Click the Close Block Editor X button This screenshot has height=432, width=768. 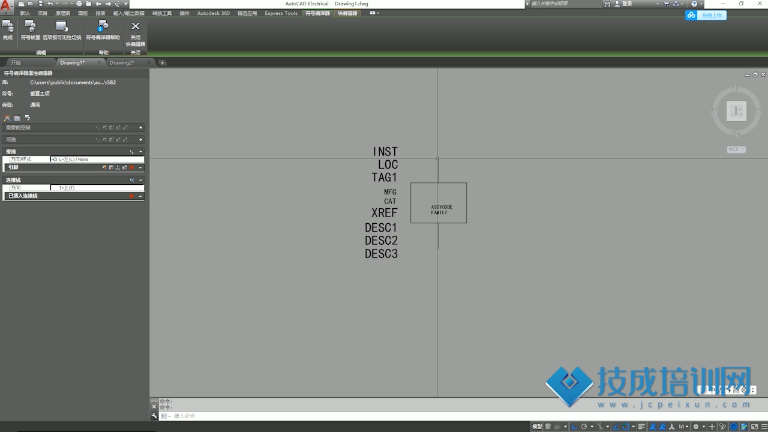coord(135,32)
